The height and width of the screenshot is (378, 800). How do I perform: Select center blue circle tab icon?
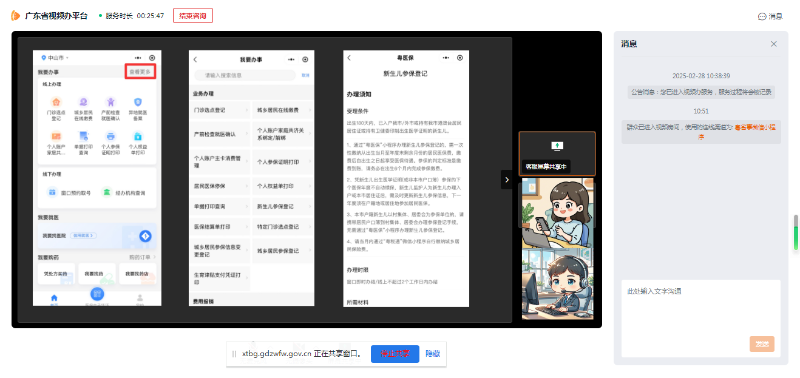(97, 294)
